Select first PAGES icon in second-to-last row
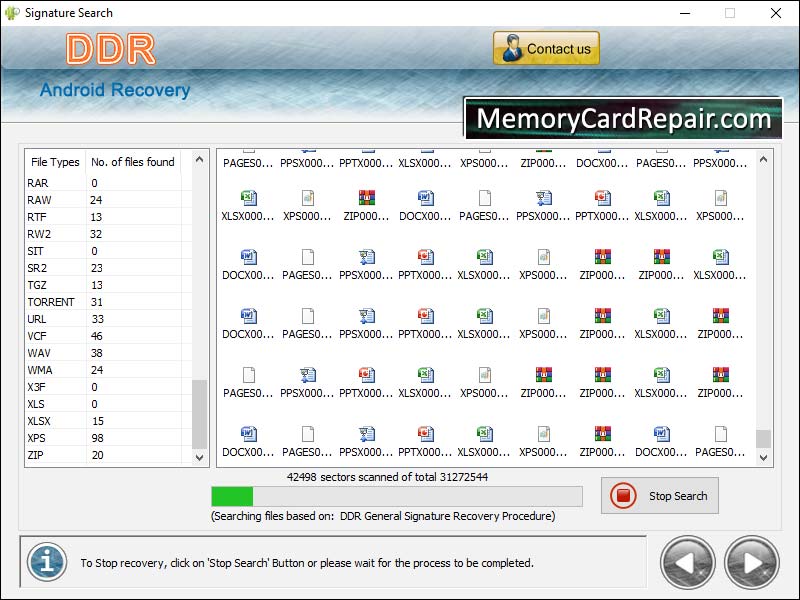The height and width of the screenshot is (600, 800). [248, 375]
